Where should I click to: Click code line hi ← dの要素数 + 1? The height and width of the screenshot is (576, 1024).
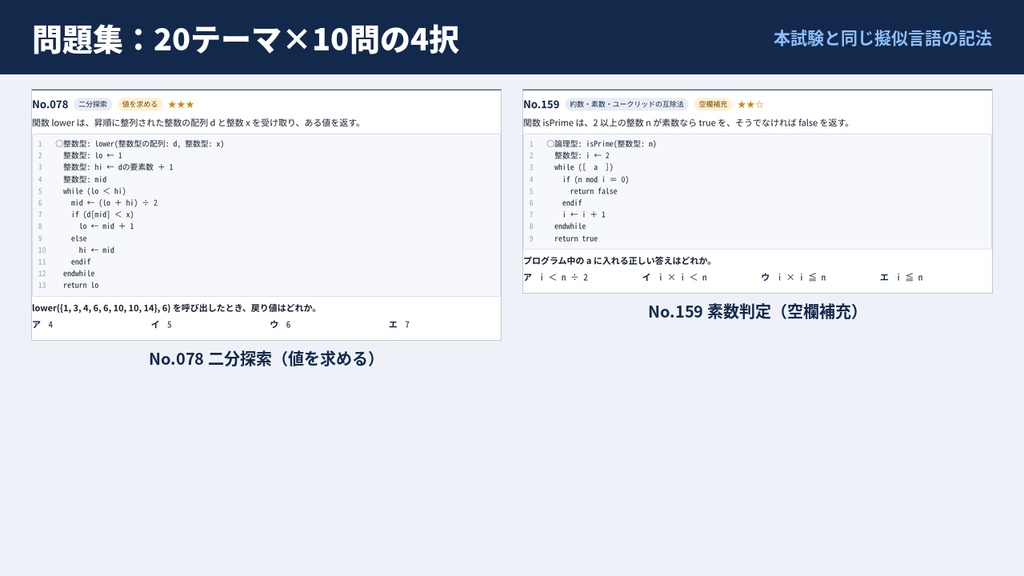pyautogui.click(x=118, y=167)
